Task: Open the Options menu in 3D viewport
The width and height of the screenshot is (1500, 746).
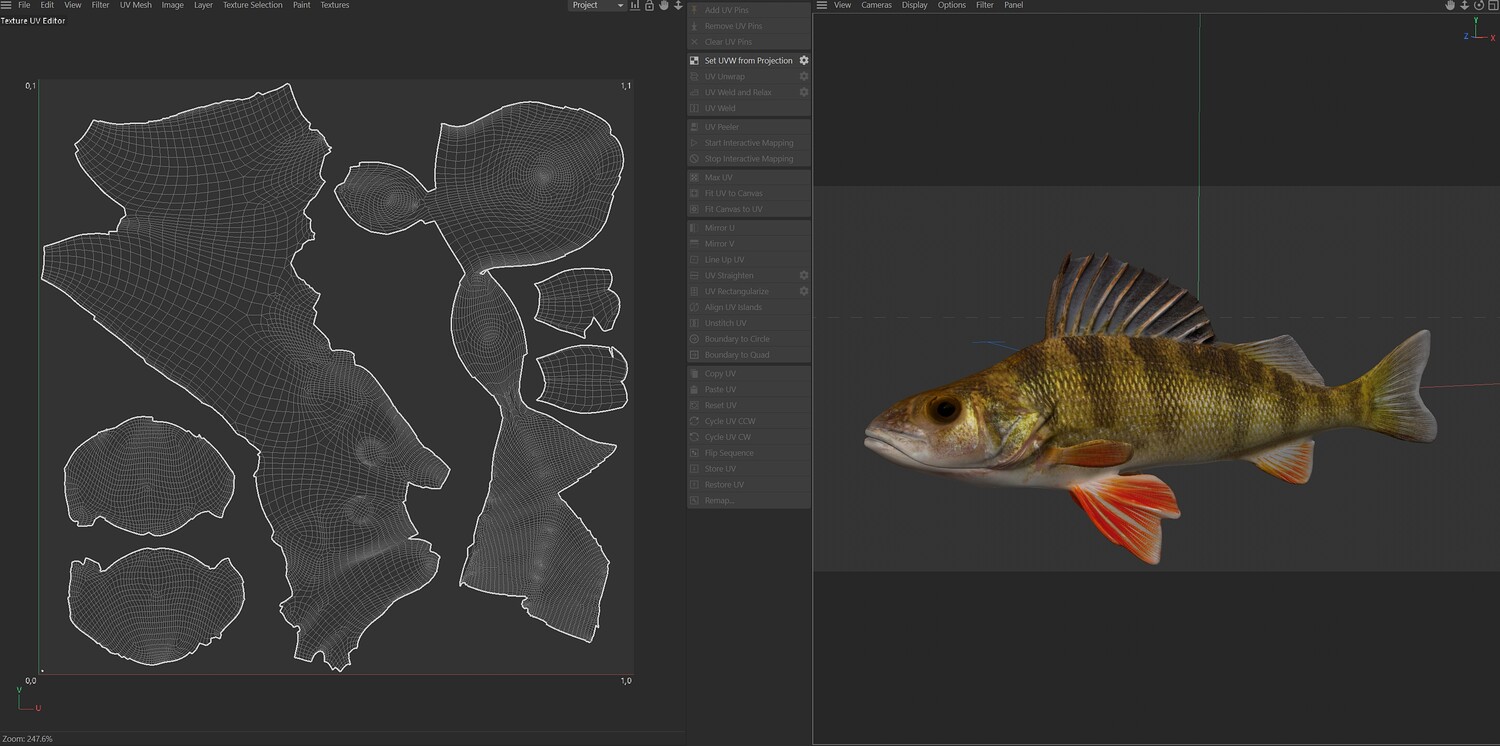Action: pos(951,5)
